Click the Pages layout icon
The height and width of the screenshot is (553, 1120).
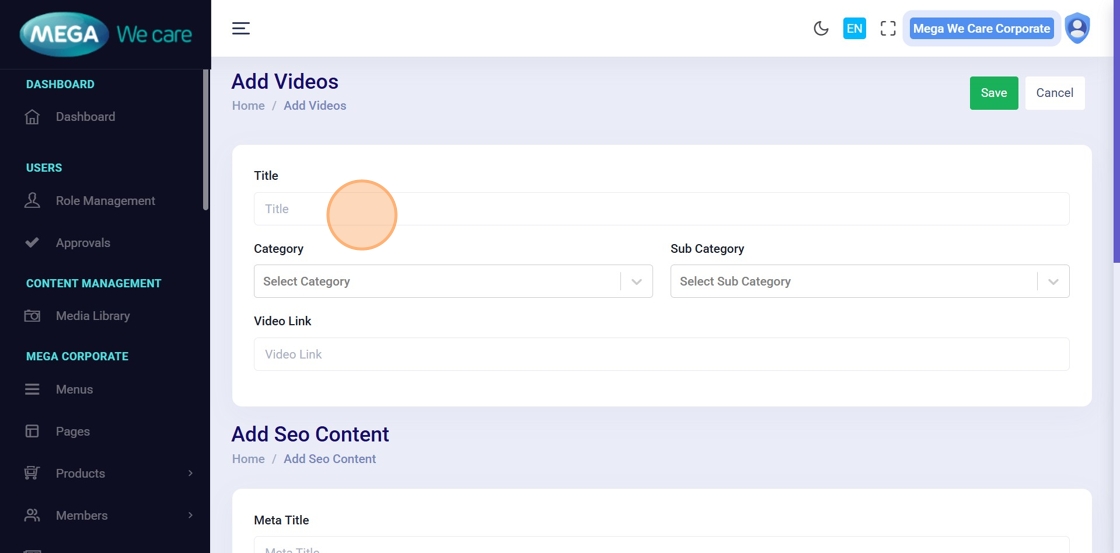click(32, 432)
